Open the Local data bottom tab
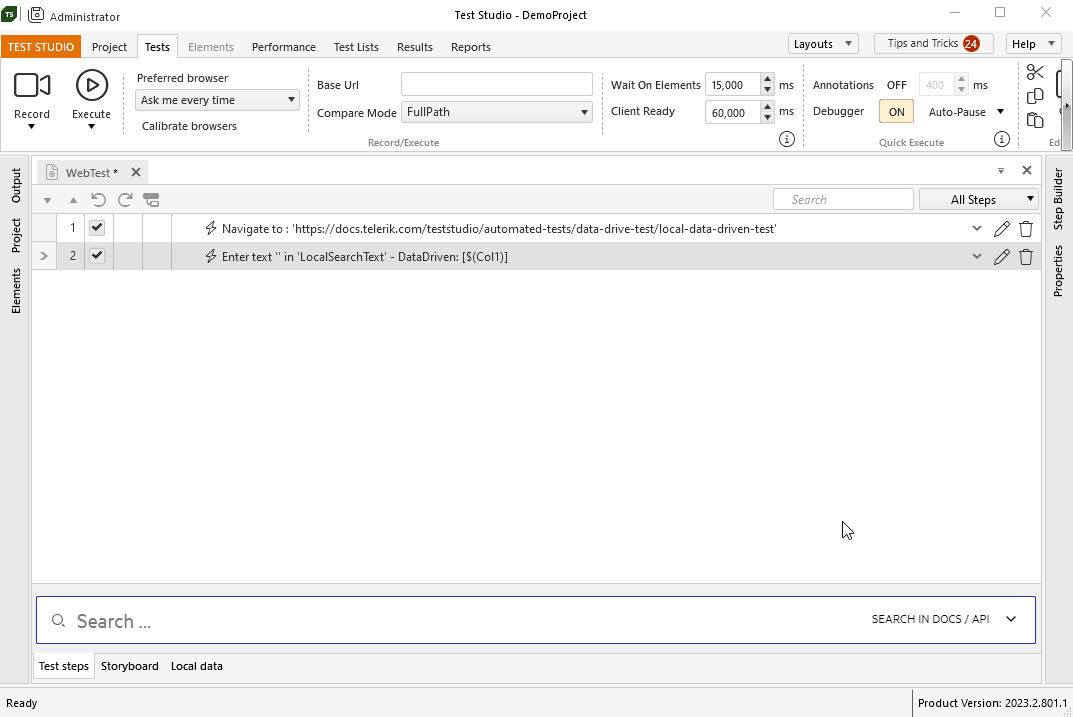 click(x=196, y=666)
